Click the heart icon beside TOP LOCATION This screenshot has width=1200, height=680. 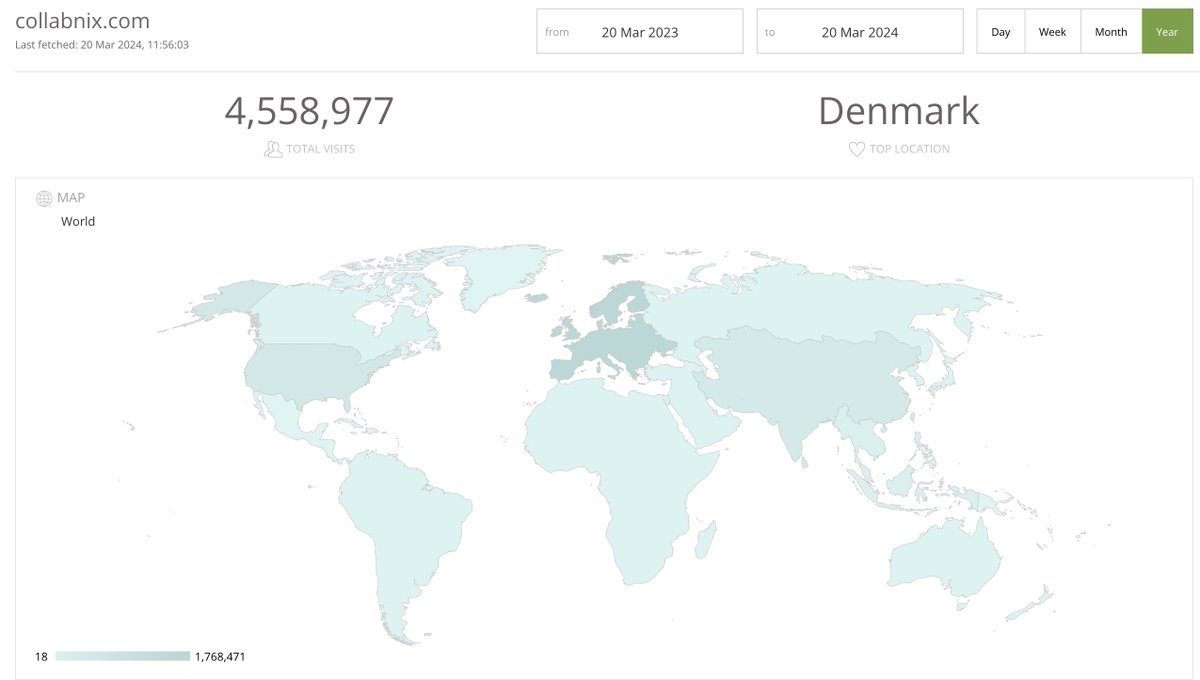tap(856, 149)
